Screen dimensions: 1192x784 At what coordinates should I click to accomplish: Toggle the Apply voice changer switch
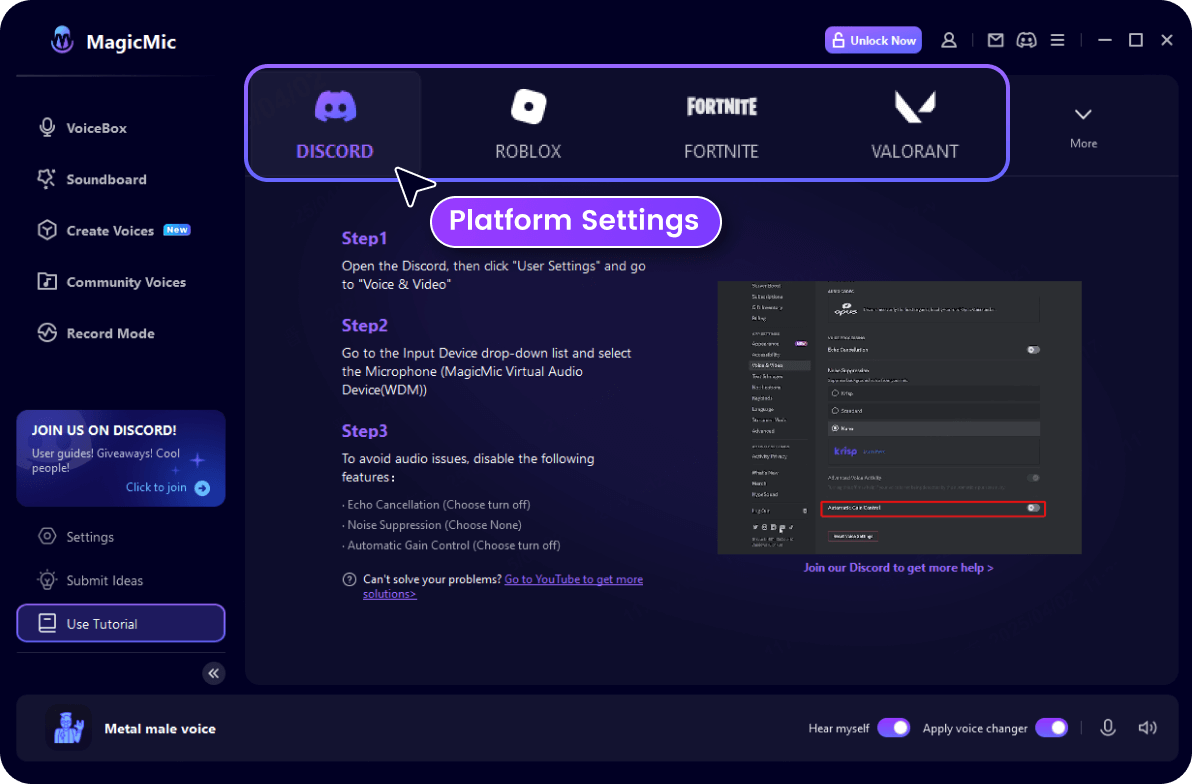(1051, 728)
